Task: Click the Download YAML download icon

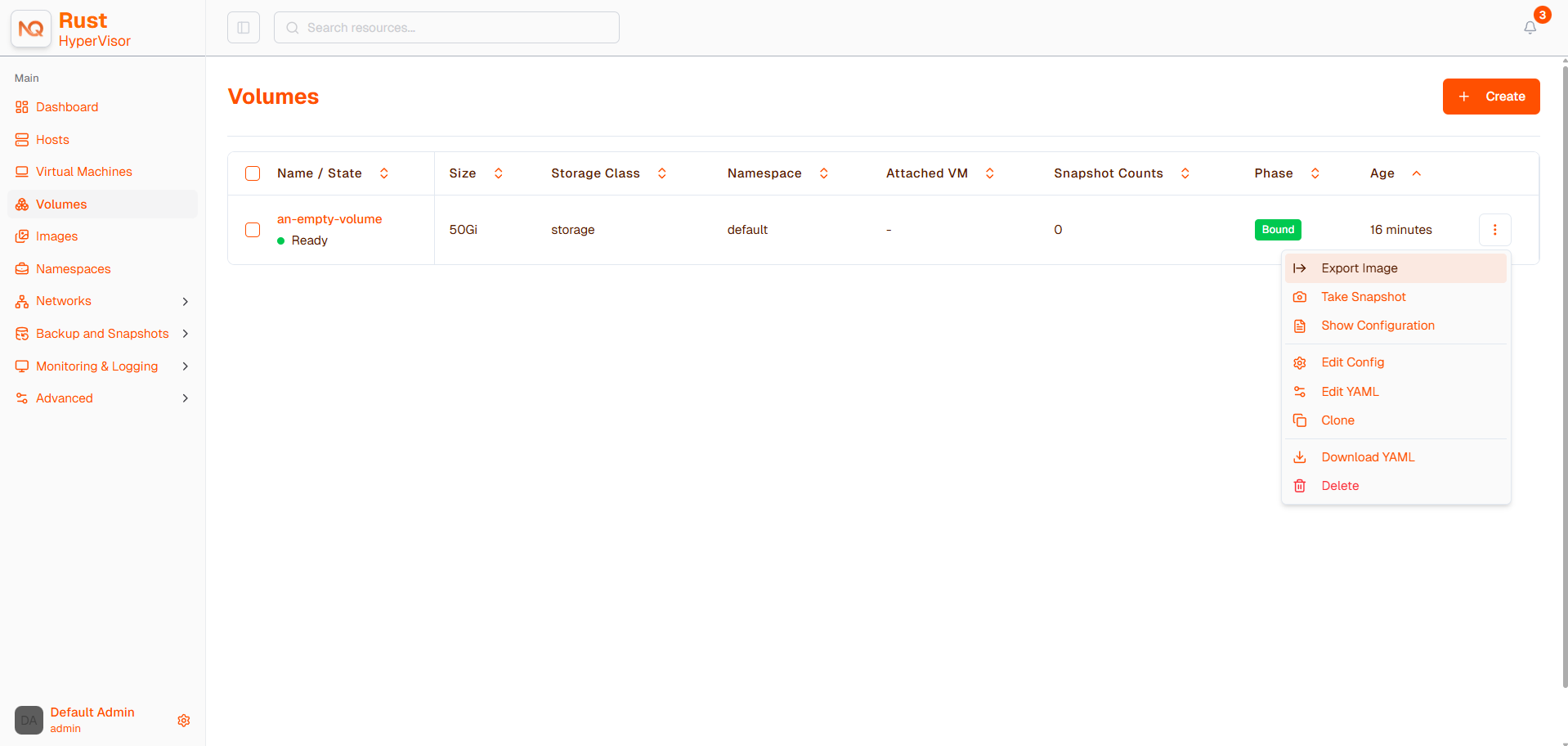Action: click(x=1300, y=457)
